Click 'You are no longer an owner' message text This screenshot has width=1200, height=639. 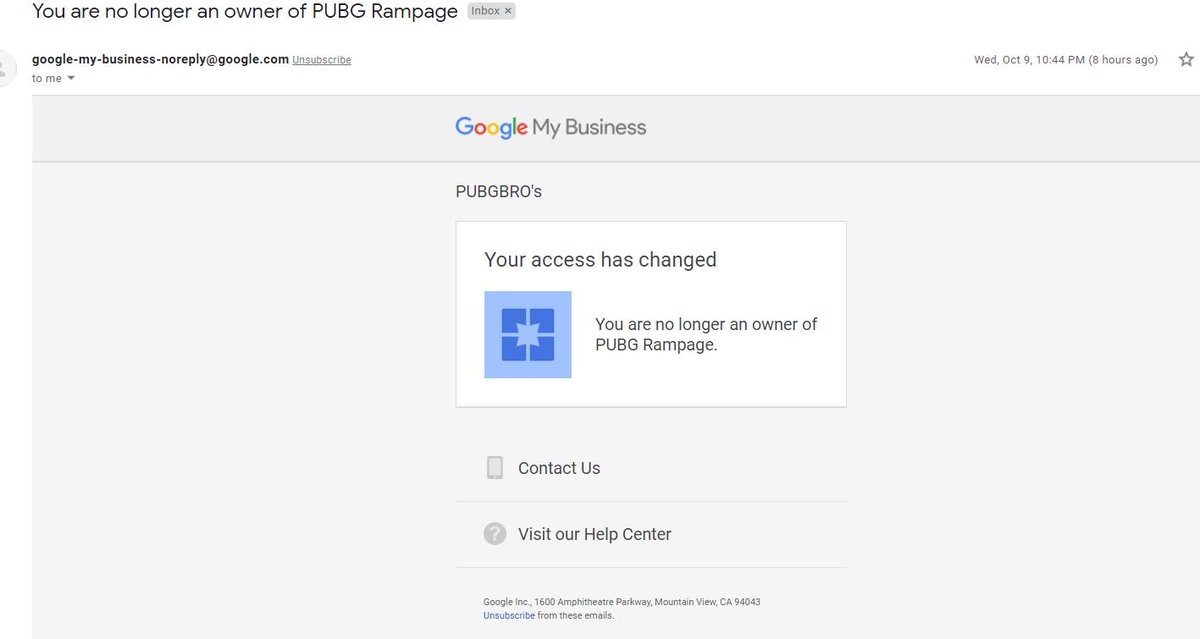click(706, 335)
